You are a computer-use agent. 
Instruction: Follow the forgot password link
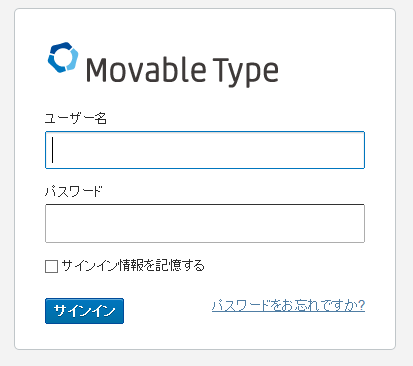point(288,305)
